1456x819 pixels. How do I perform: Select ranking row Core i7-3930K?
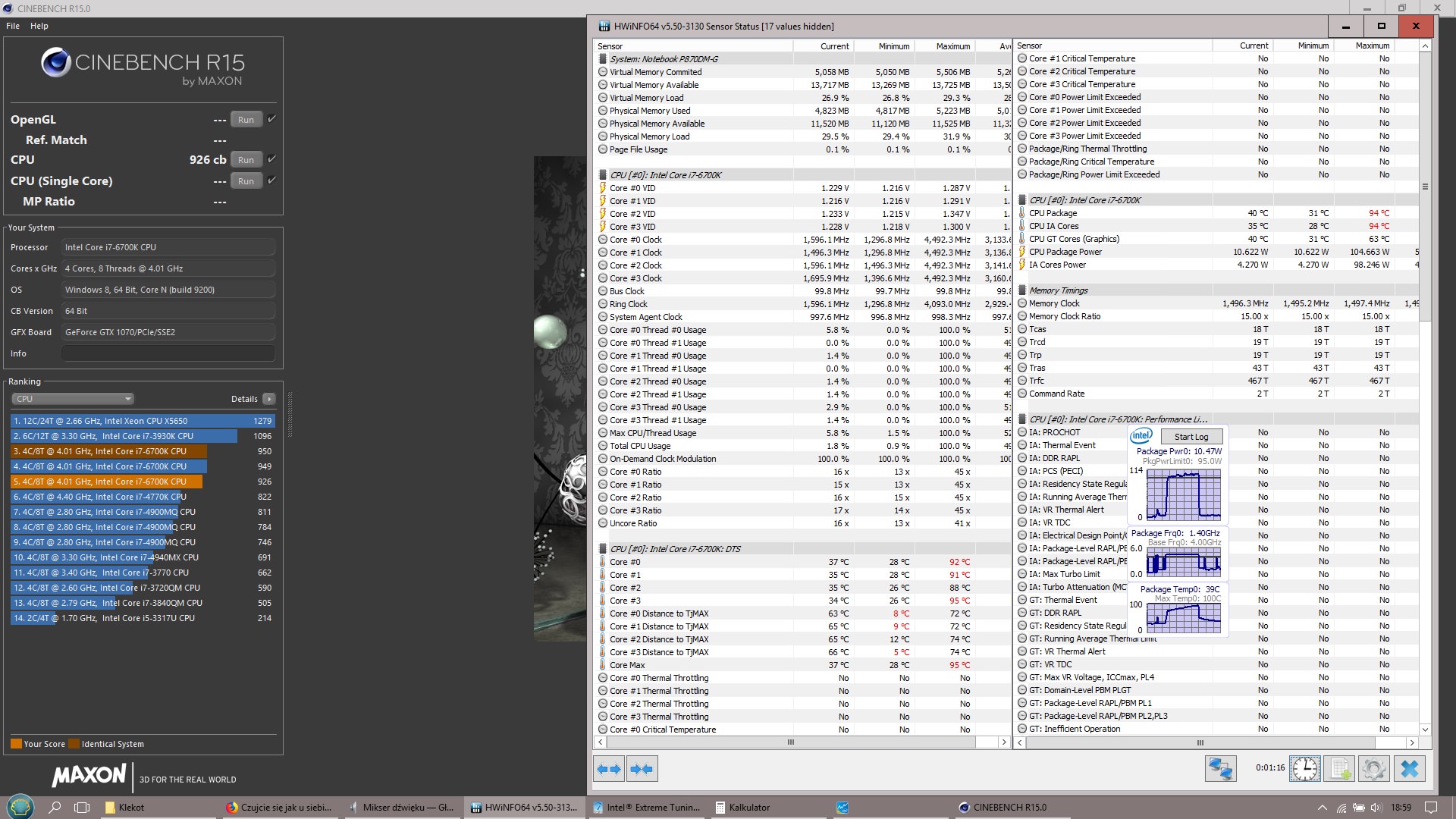[143, 436]
